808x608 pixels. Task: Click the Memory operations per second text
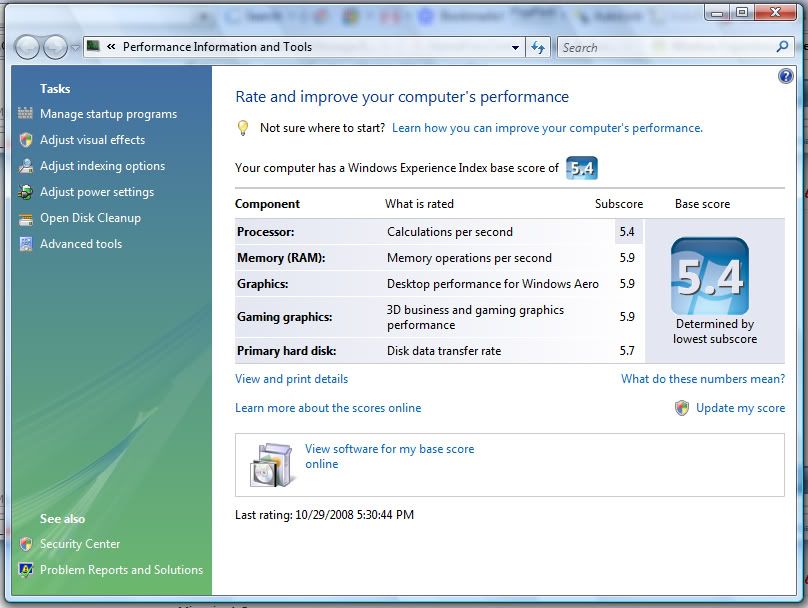469,258
